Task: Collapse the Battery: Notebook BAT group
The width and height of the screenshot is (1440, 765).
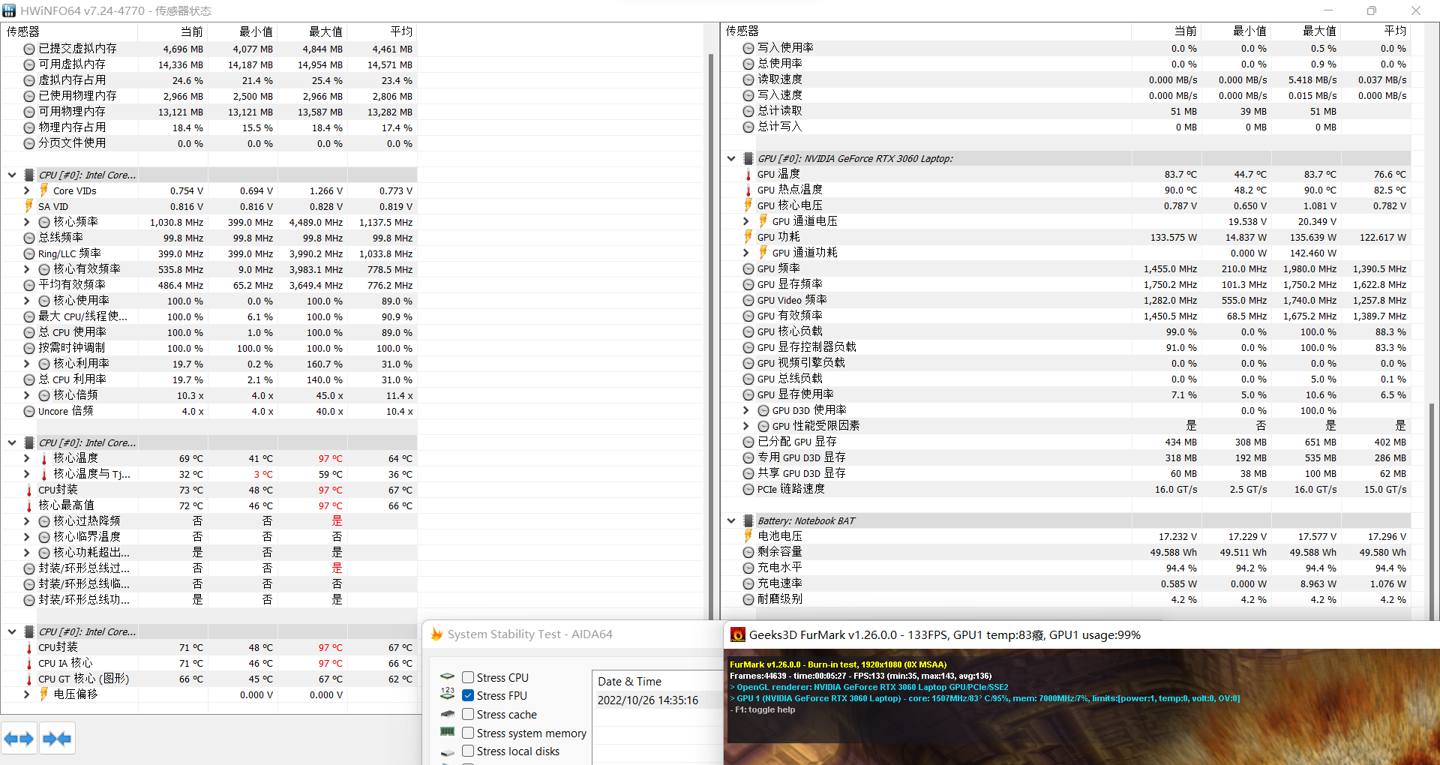Action: click(731, 521)
